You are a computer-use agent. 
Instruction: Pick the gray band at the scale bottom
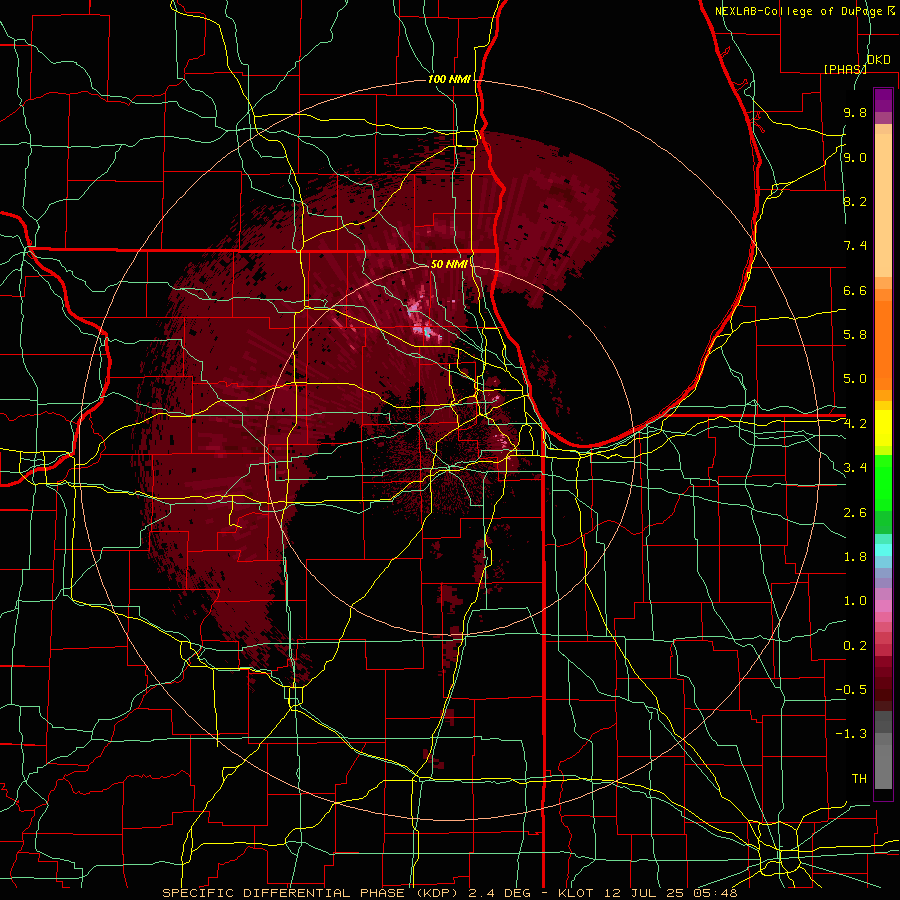pyautogui.click(x=883, y=749)
